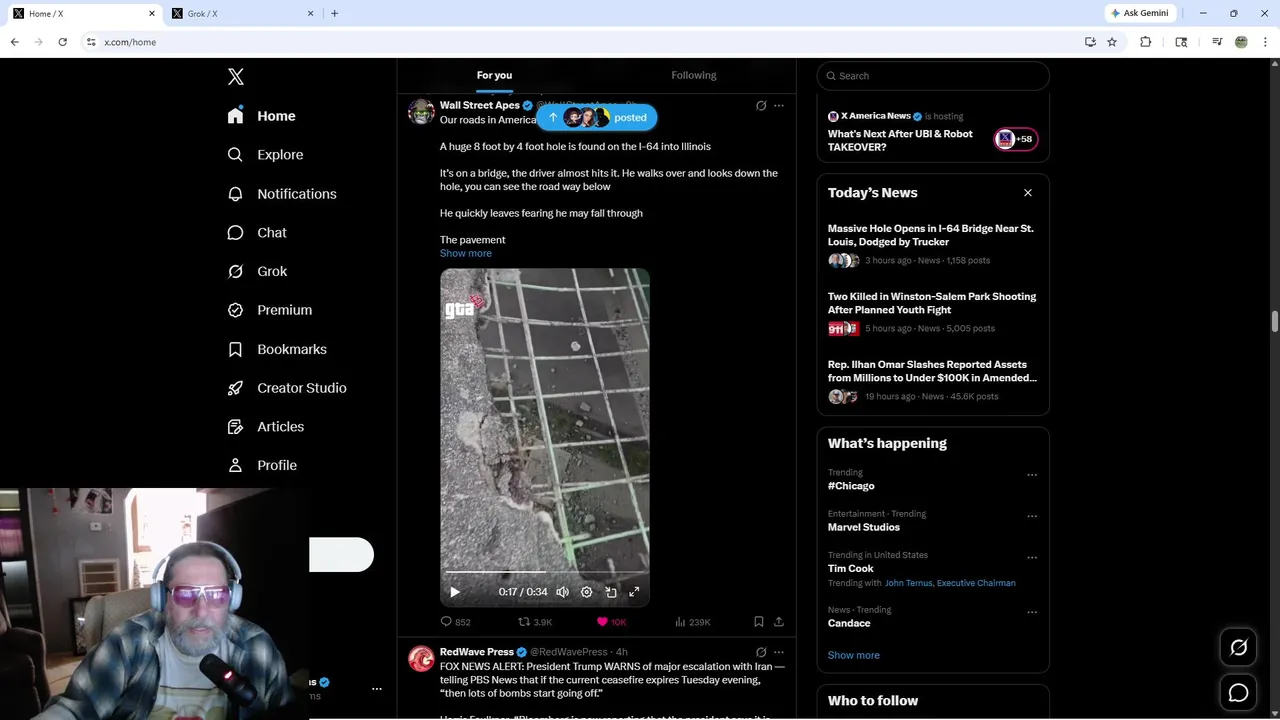This screenshot has width=1280, height=720.
Task: Click the new posts 'posted' pill
Action: [x=597, y=117]
